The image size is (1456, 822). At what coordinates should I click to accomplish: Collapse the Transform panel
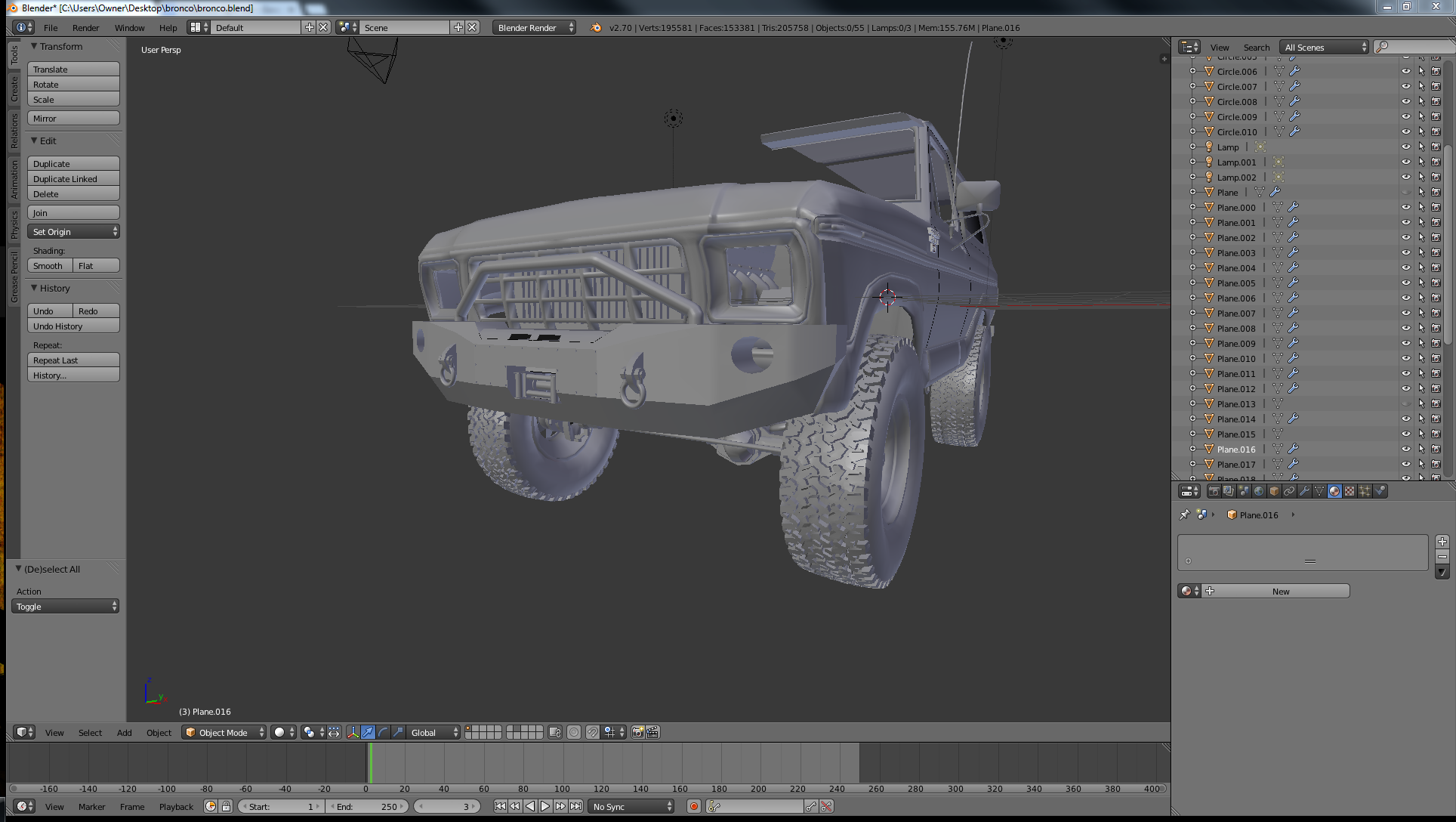(x=34, y=46)
